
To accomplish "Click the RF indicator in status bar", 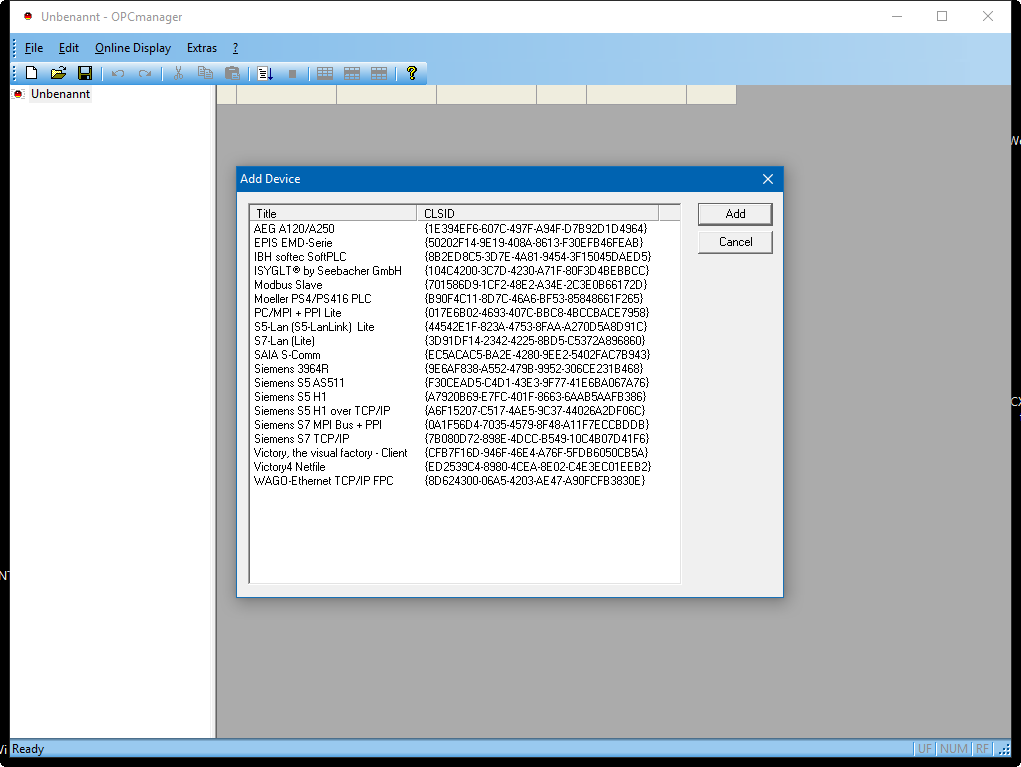I will (982, 749).
